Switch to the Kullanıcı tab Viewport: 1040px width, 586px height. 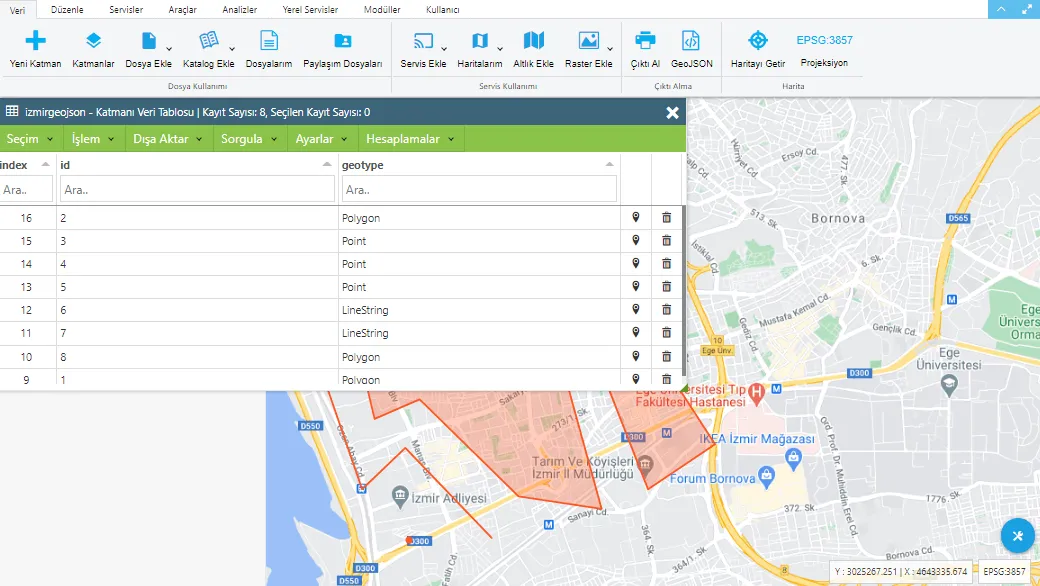tap(442, 10)
